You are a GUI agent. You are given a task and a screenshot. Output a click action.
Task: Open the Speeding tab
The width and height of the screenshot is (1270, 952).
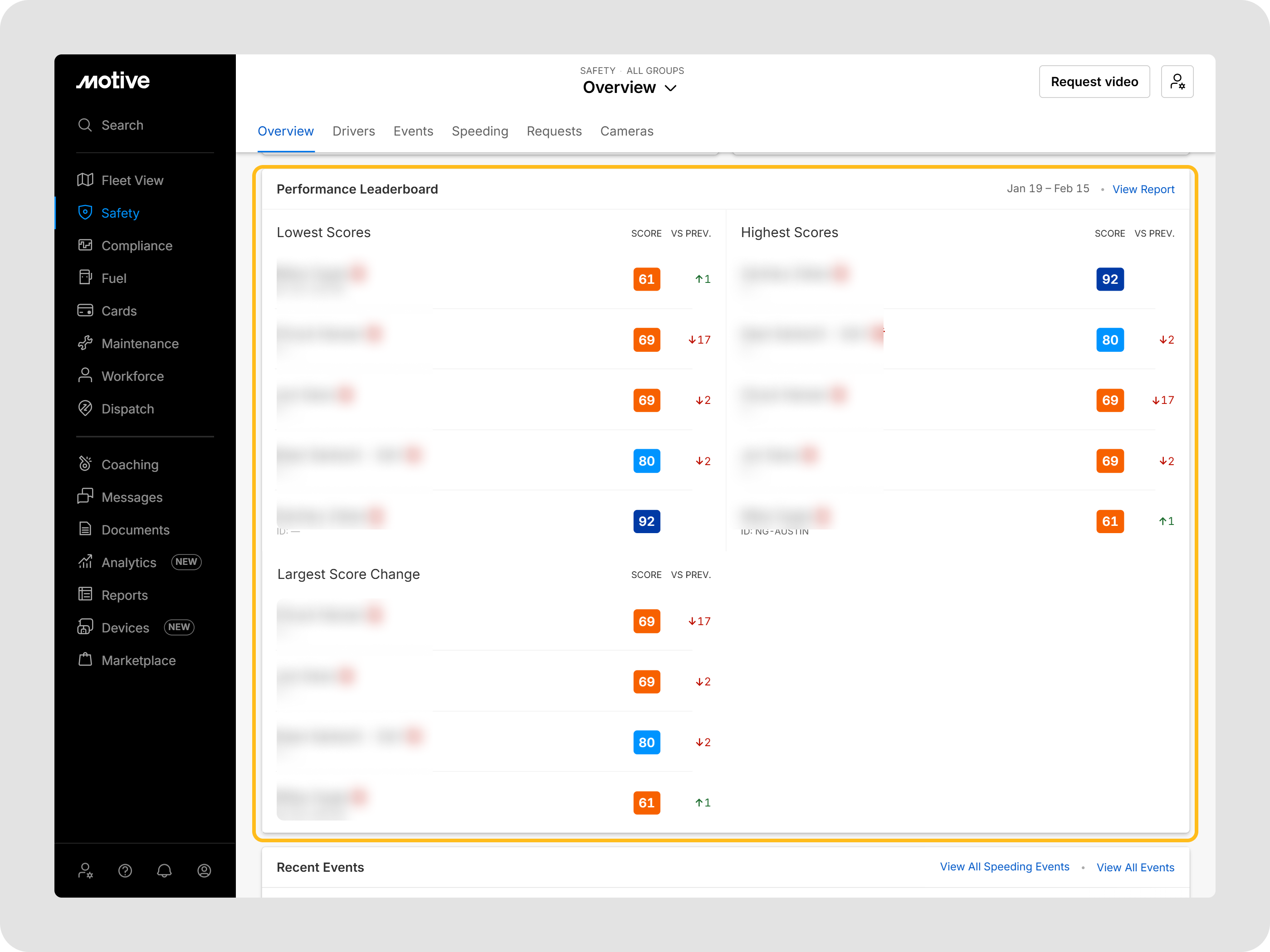click(479, 131)
